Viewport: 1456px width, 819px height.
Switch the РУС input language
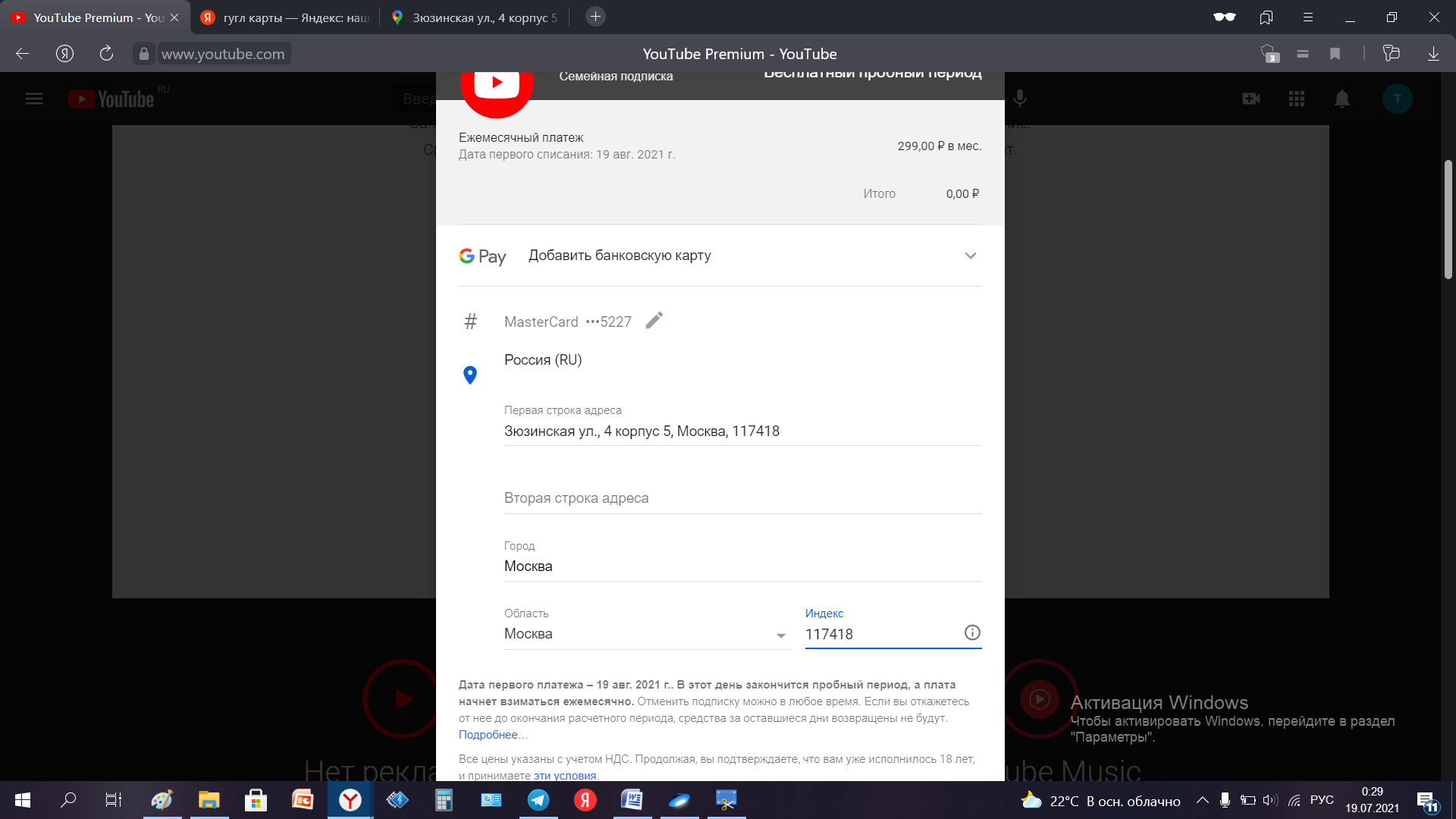[1322, 800]
